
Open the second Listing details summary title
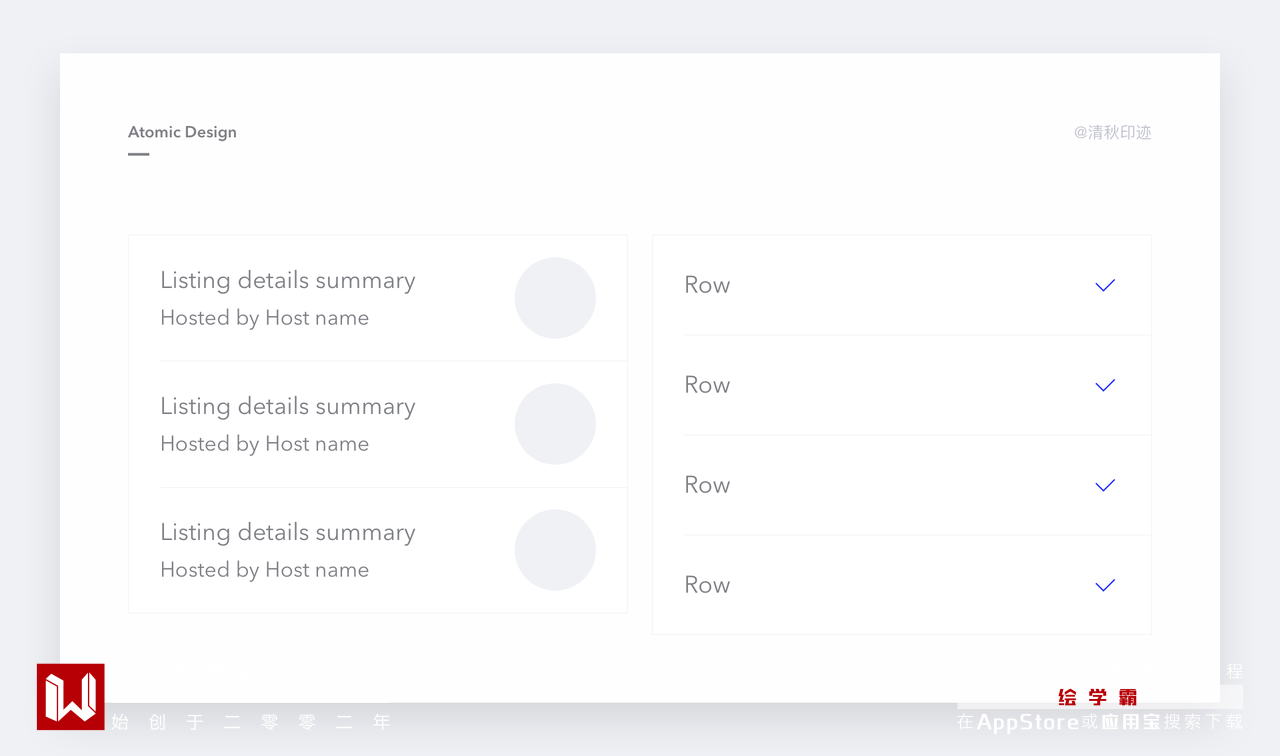pos(288,407)
